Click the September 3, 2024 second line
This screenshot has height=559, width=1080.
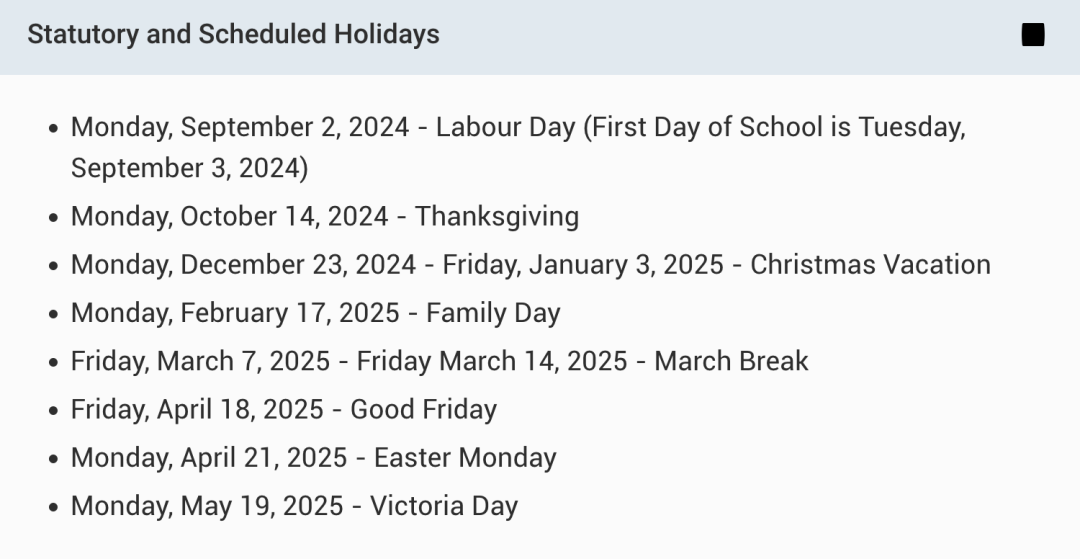[x=189, y=168]
